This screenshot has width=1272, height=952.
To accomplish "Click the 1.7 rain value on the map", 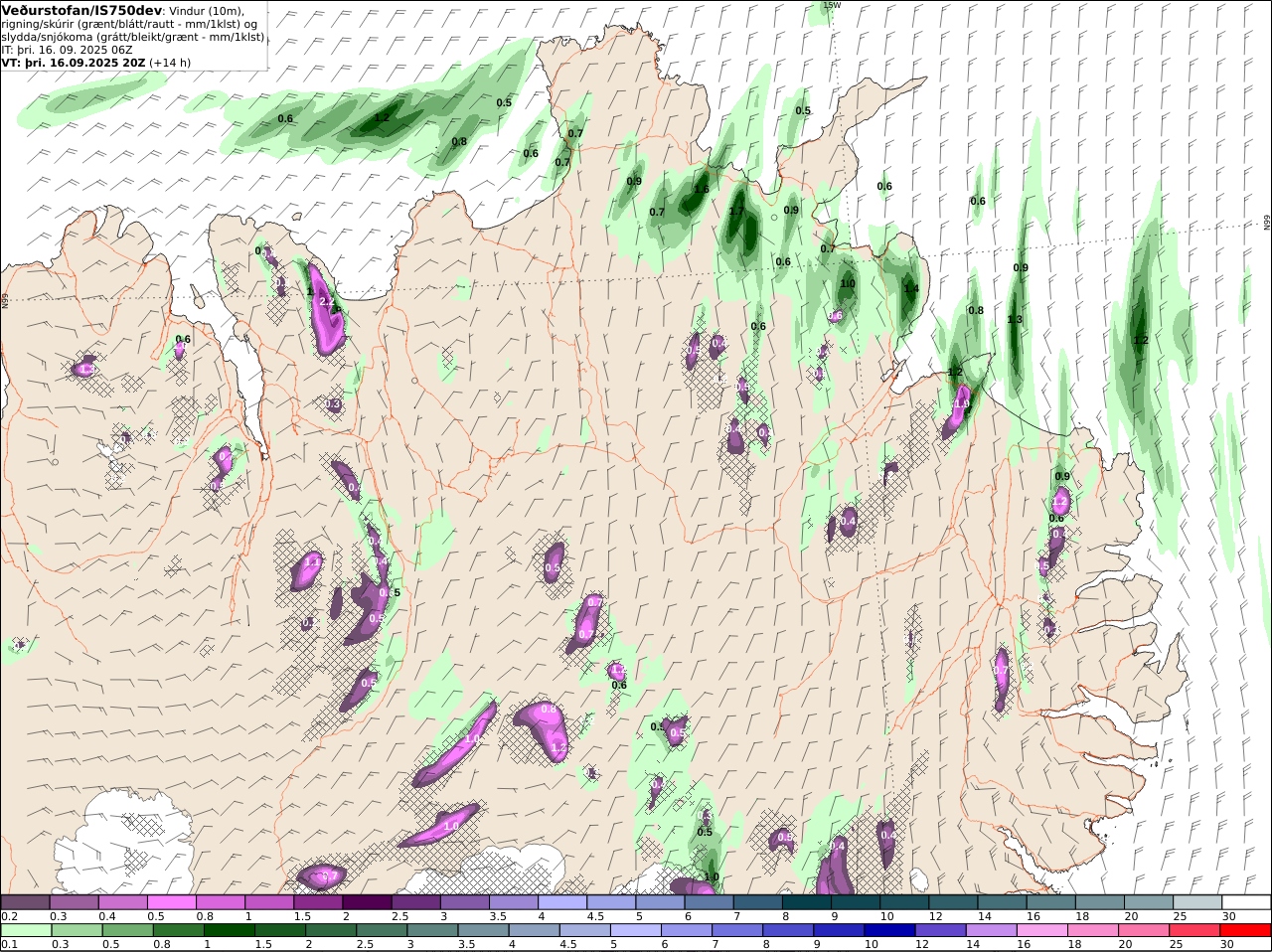I will (x=736, y=211).
